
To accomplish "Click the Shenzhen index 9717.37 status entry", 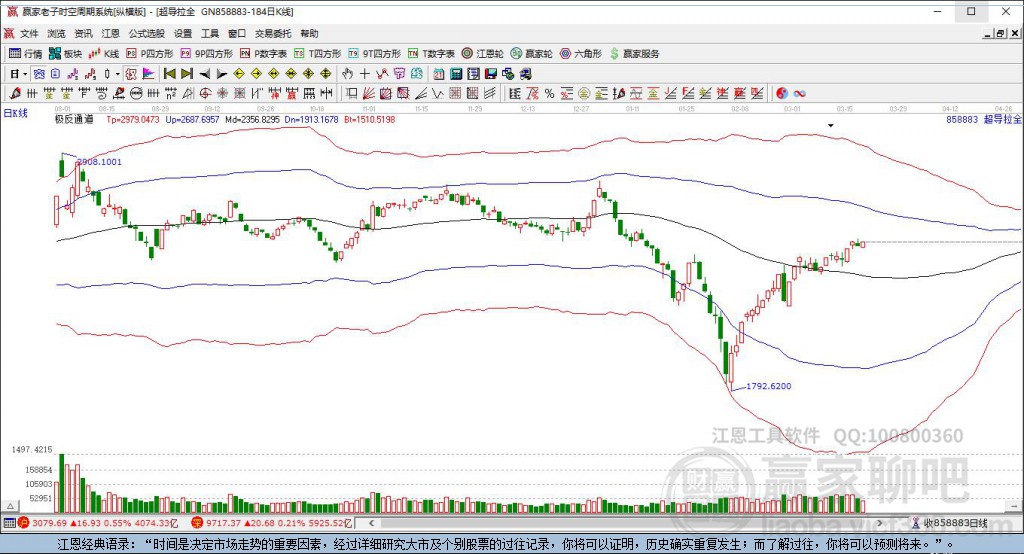I will click(x=272, y=523).
